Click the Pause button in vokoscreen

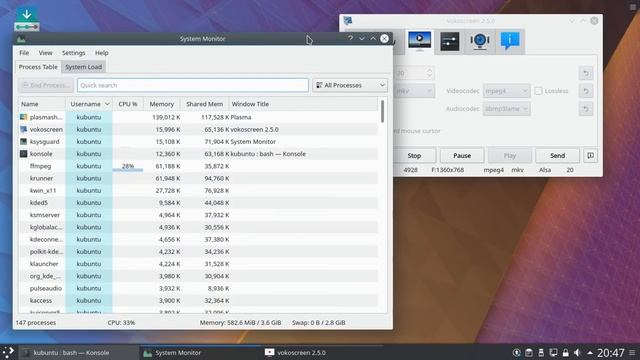click(462, 156)
